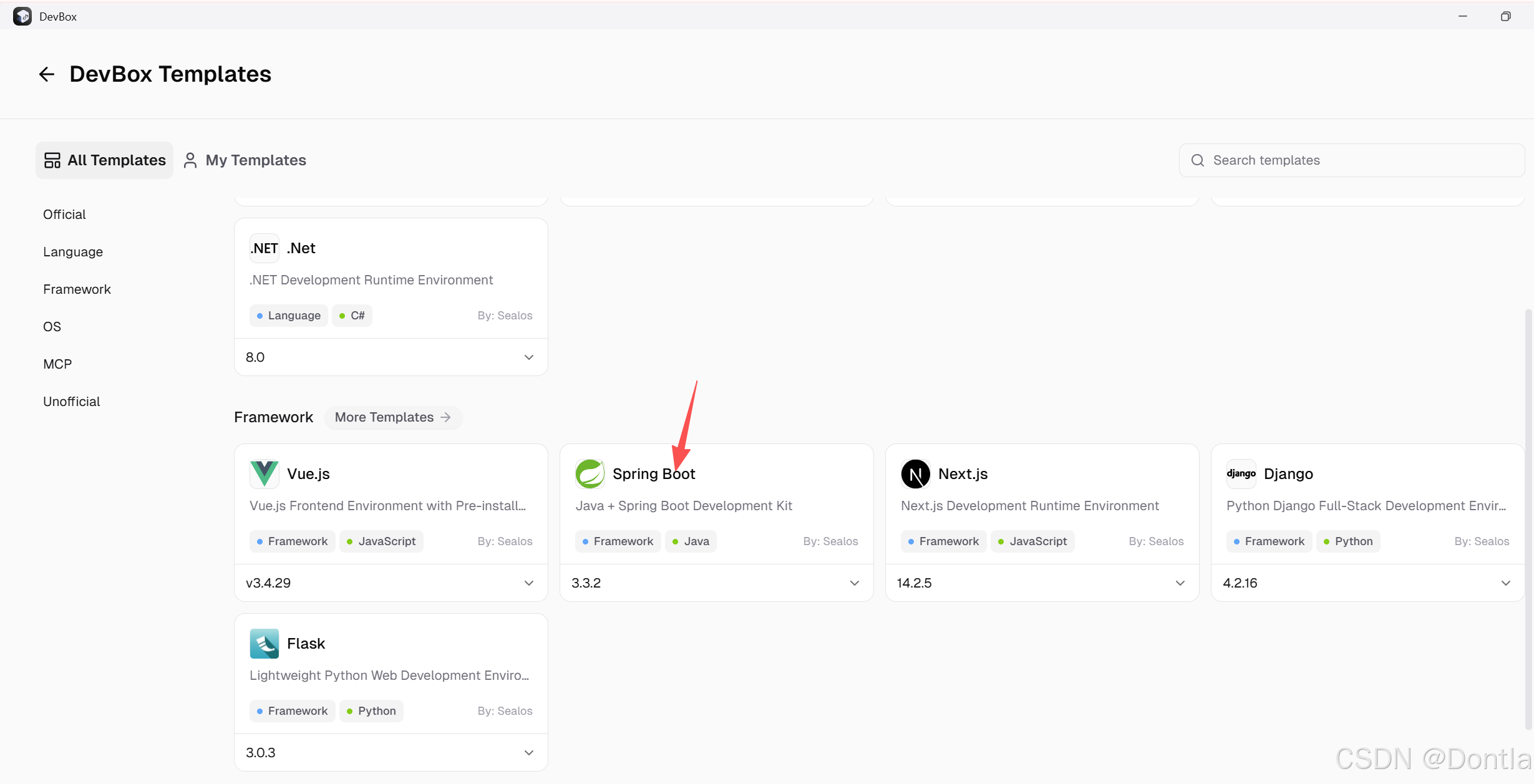
Task: Click the Next.js logo icon
Action: tap(915, 473)
